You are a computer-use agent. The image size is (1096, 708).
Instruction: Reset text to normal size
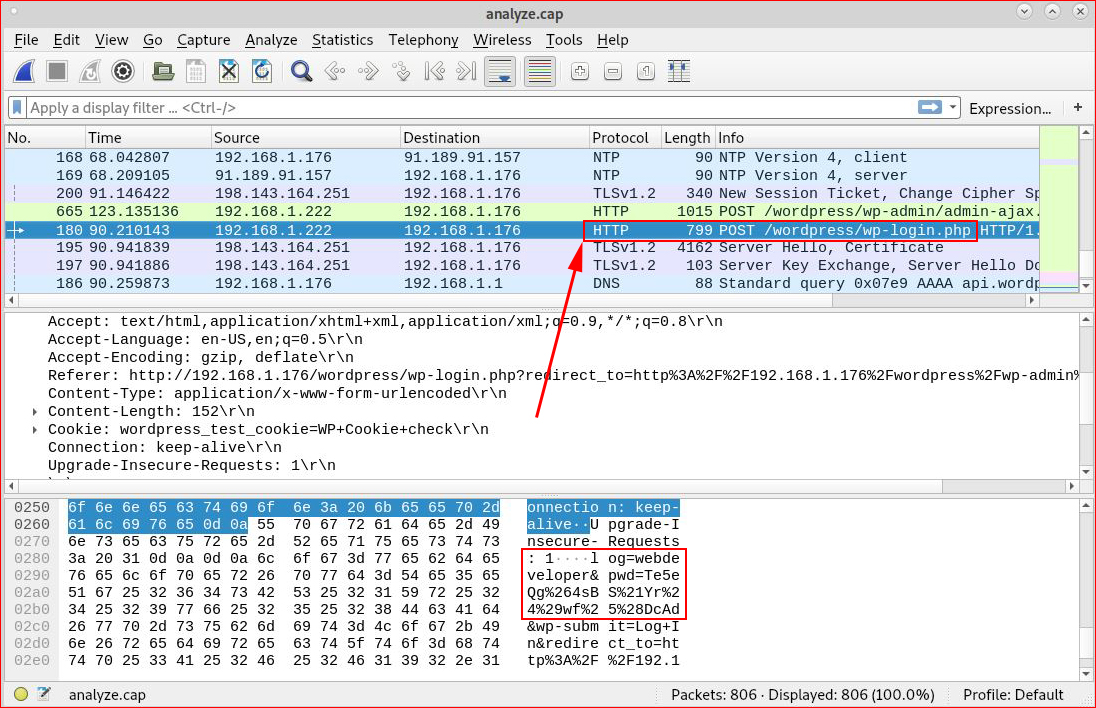[646, 71]
